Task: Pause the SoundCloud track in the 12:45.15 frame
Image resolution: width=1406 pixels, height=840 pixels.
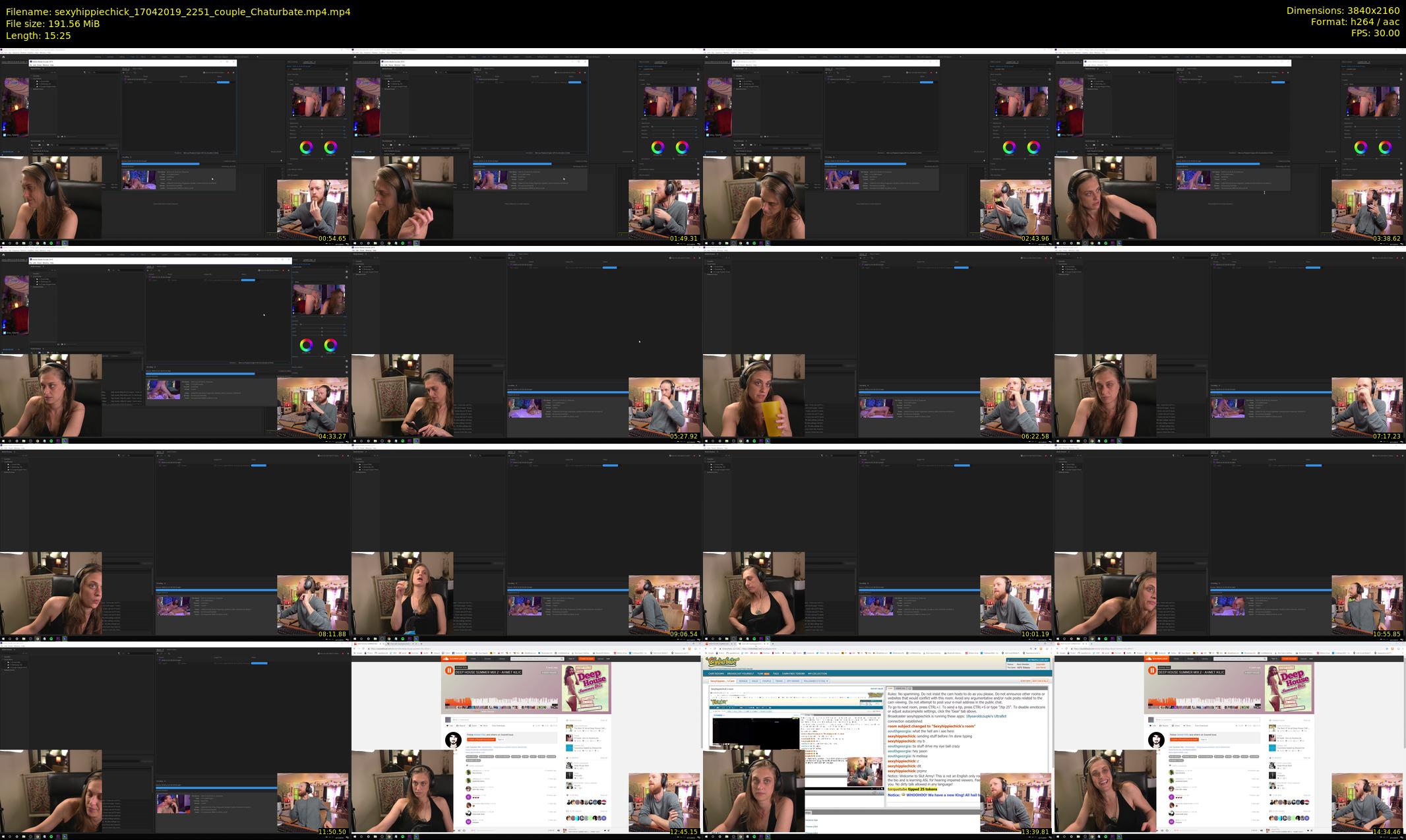Action: (x=449, y=671)
